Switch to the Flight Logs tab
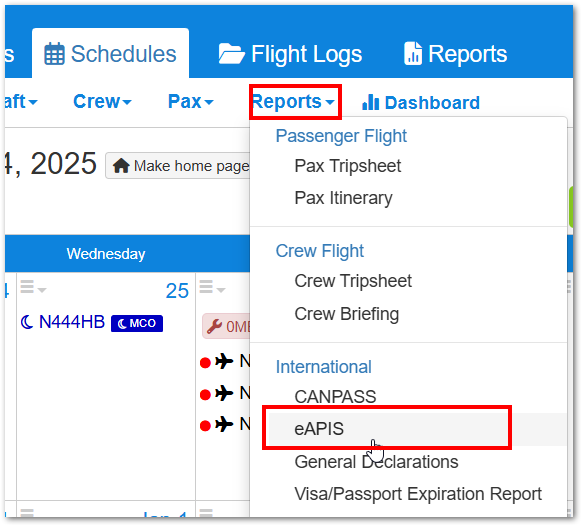Image resolution: width=582 pixels, height=526 pixels. coord(290,54)
